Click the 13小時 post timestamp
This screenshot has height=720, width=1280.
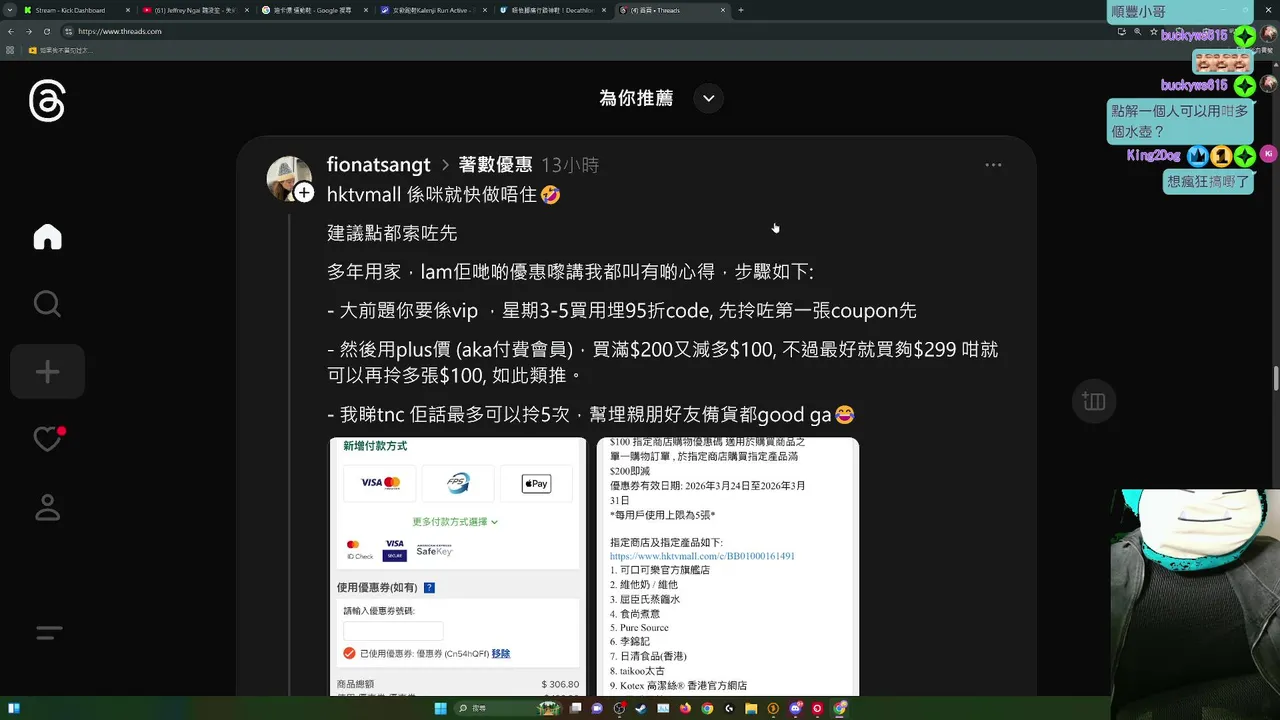pos(570,165)
